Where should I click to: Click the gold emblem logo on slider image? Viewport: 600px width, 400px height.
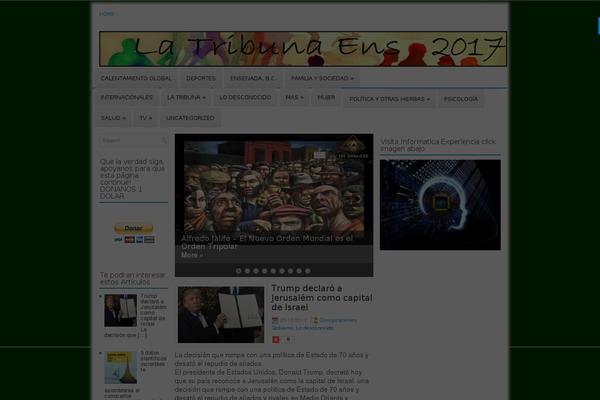coord(353,147)
